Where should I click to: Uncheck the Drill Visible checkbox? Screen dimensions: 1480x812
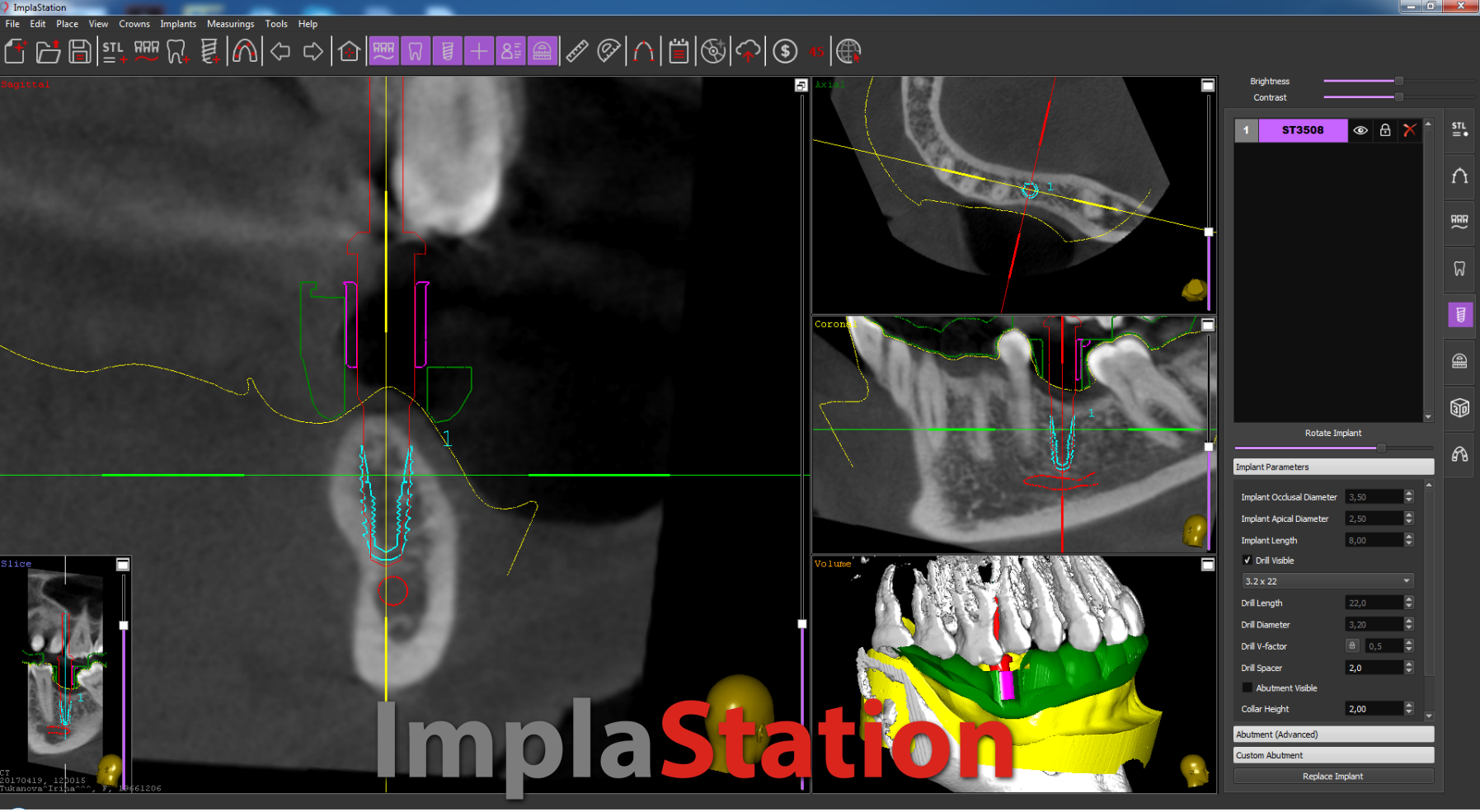point(1247,561)
